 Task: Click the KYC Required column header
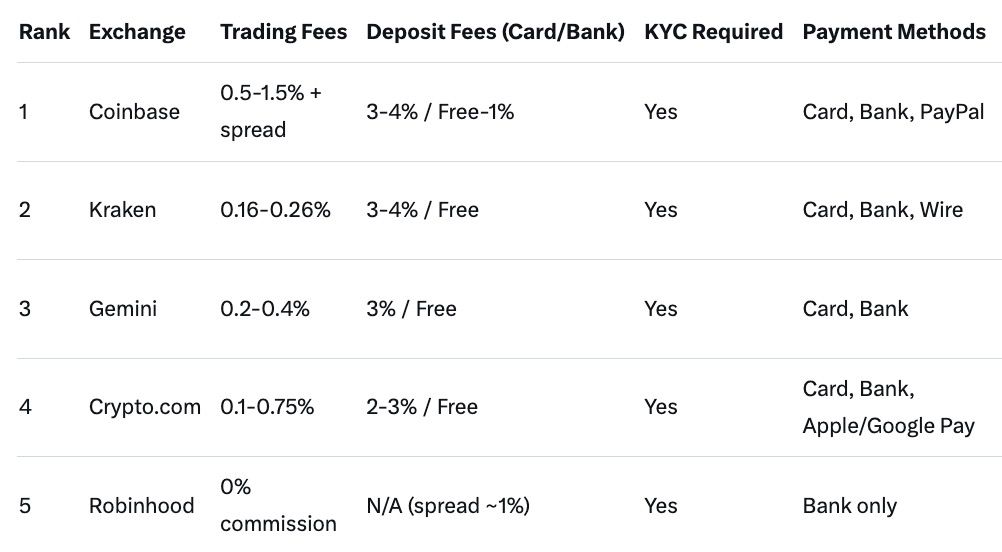tap(713, 32)
